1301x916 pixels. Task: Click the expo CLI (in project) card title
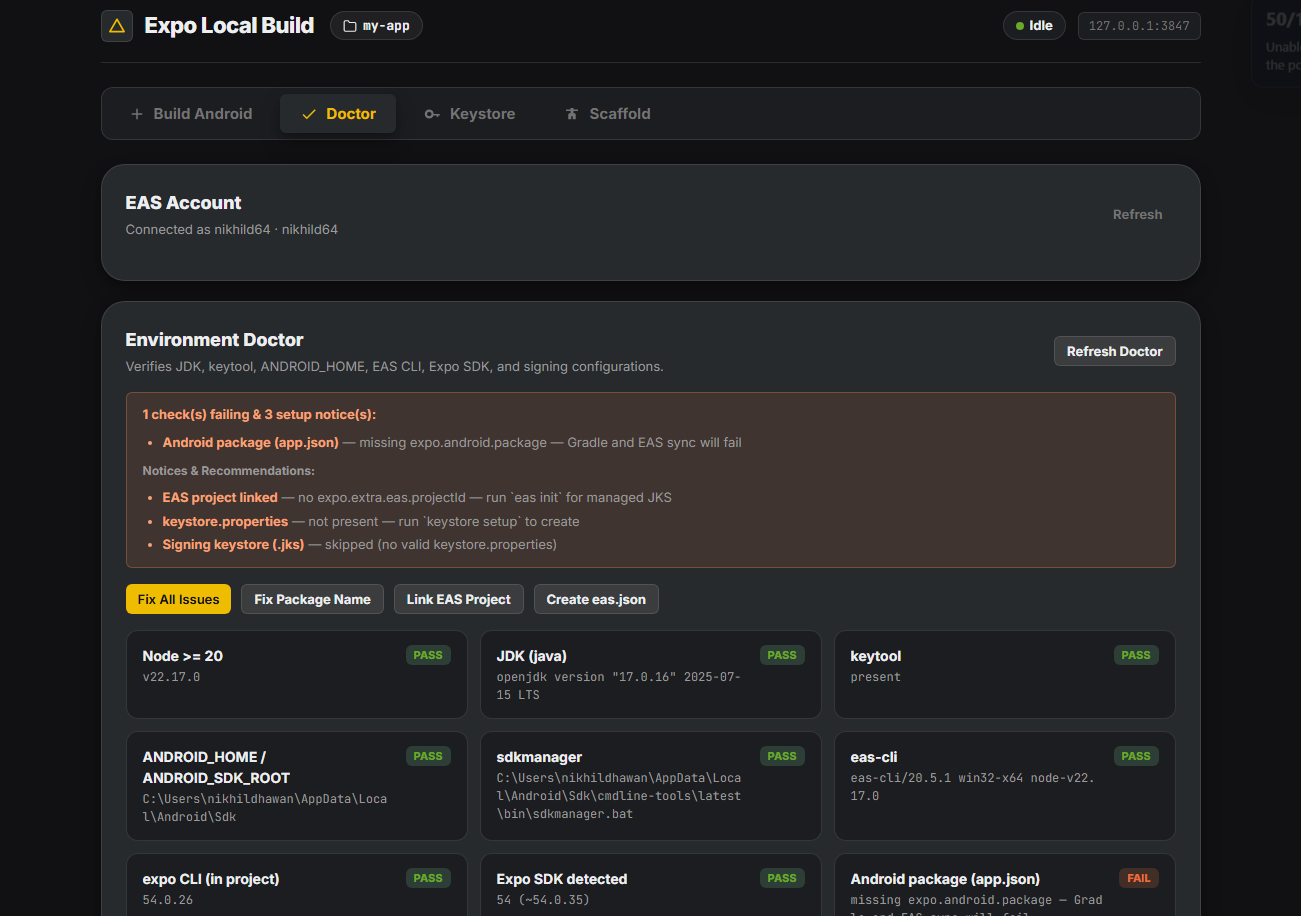tap(211, 880)
